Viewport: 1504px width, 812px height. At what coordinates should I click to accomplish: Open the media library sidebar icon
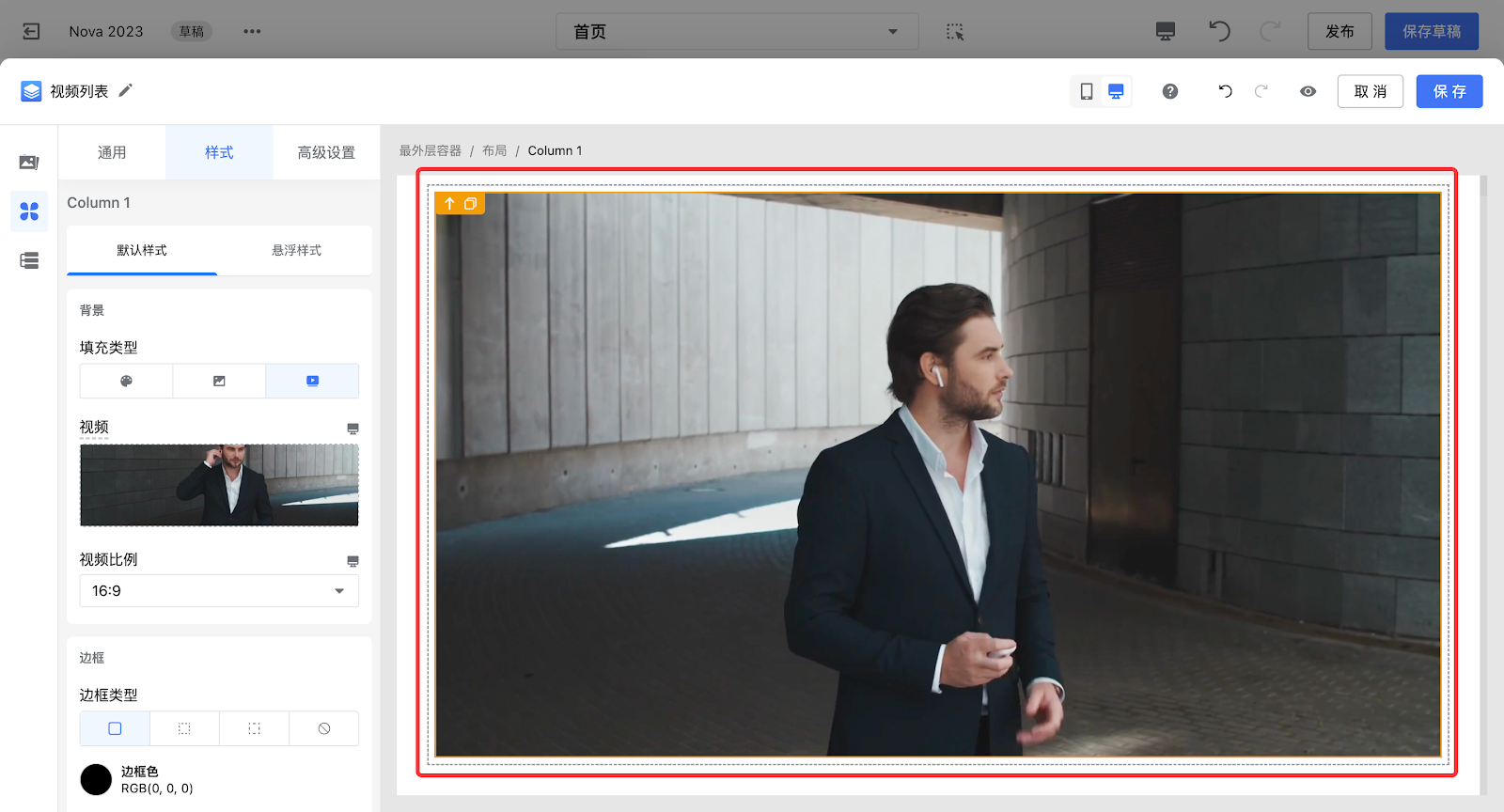point(29,163)
